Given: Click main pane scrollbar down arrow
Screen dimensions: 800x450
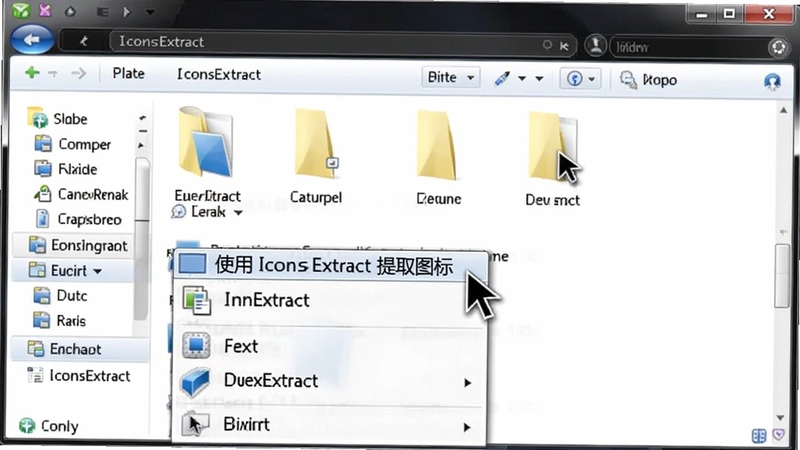Looking at the screenshot, I should [780, 418].
